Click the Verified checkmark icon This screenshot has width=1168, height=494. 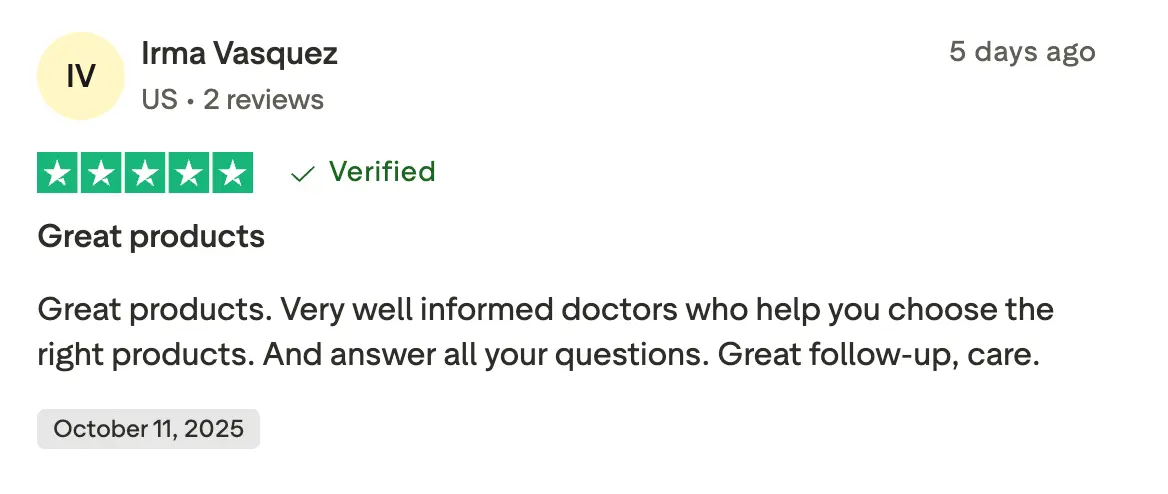click(302, 174)
